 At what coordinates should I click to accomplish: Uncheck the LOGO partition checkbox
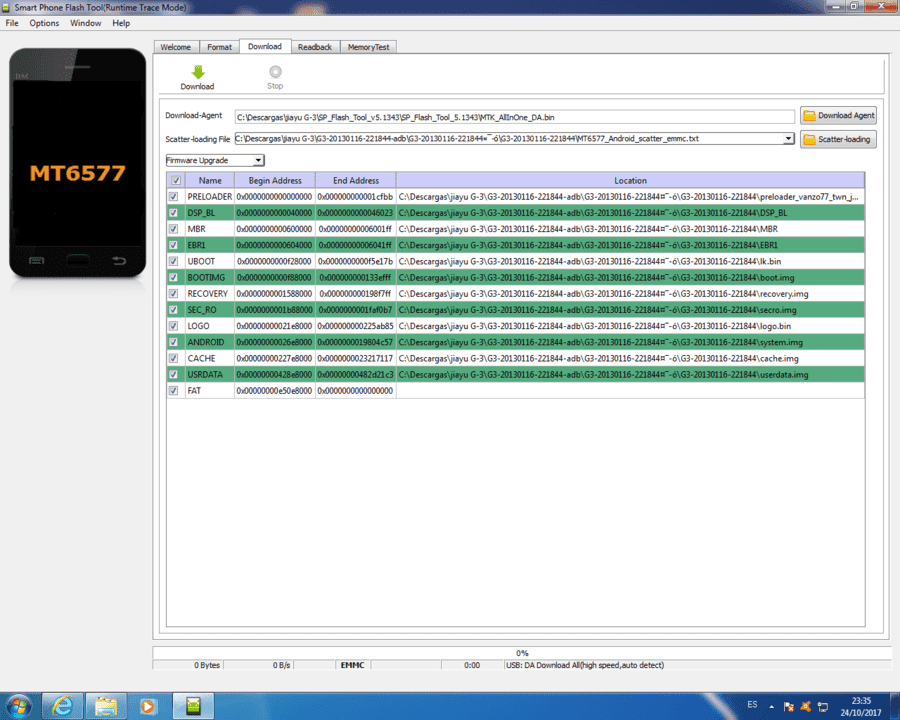(173, 326)
